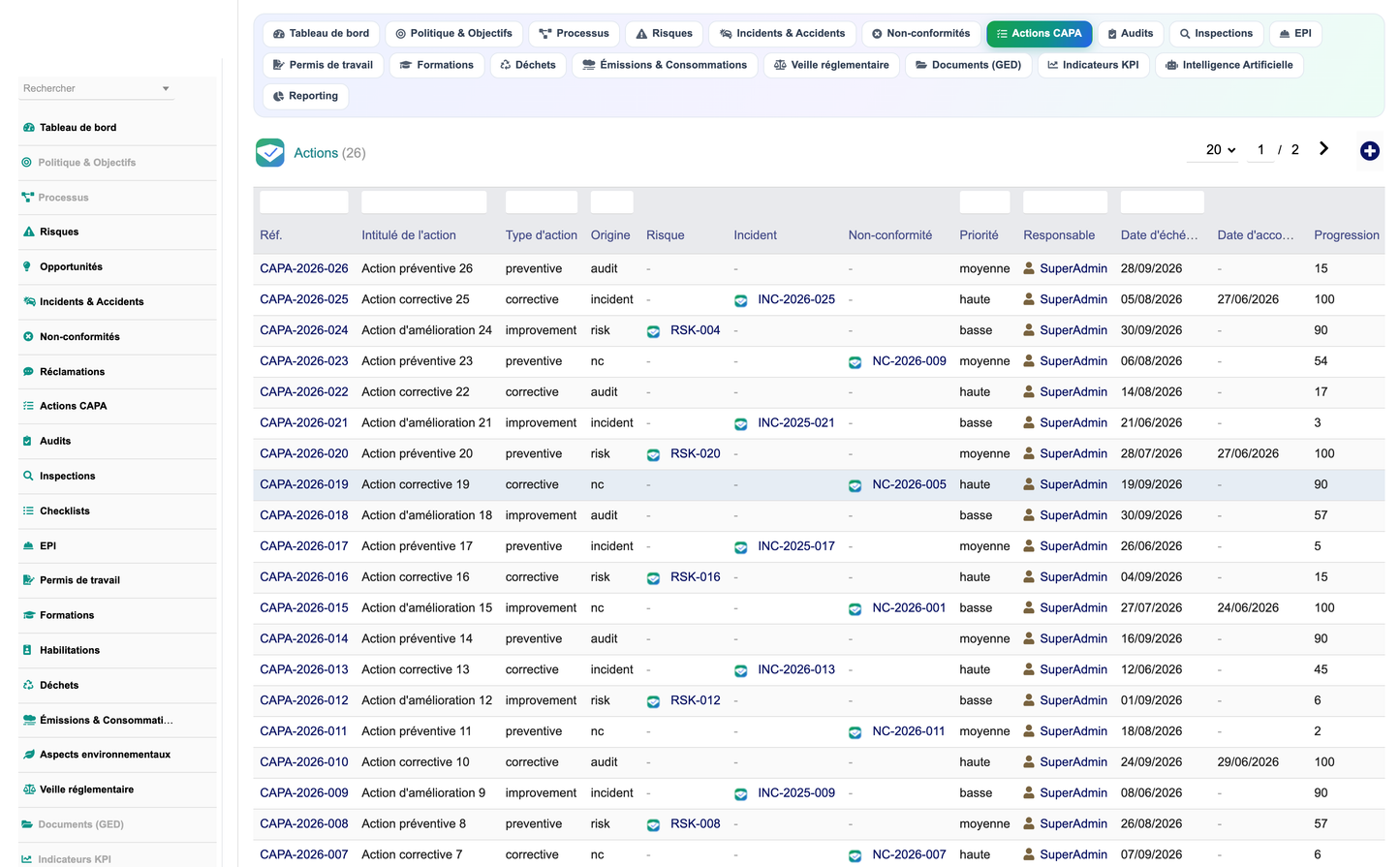The height and width of the screenshot is (867, 1400).
Task: Open link CAPA-2026-019
Action: pyautogui.click(x=304, y=484)
